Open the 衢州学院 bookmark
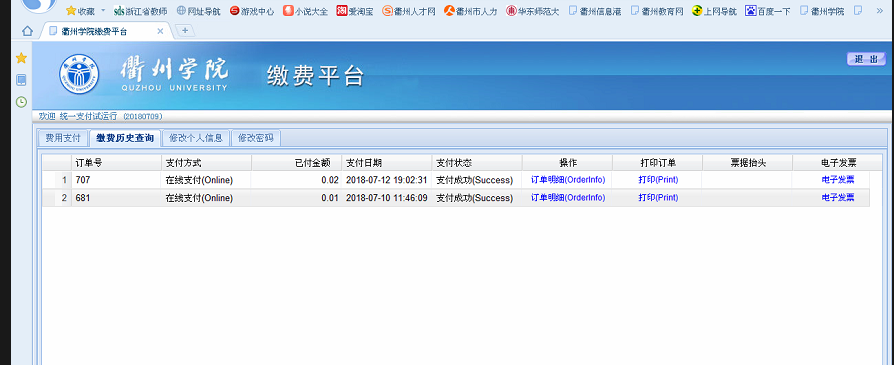Image resolution: width=894 pixels, height=365 pixels. tap(822, 11)
